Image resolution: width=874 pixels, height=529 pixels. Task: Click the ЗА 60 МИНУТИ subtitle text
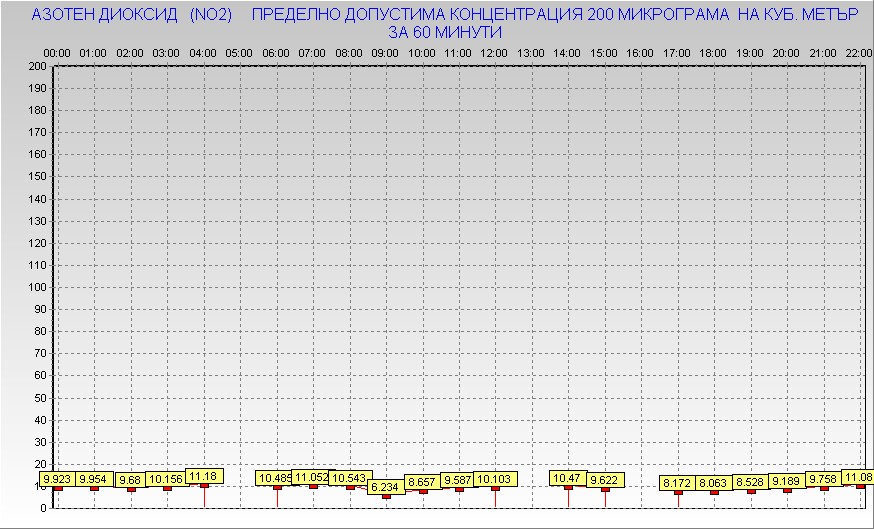445,32
